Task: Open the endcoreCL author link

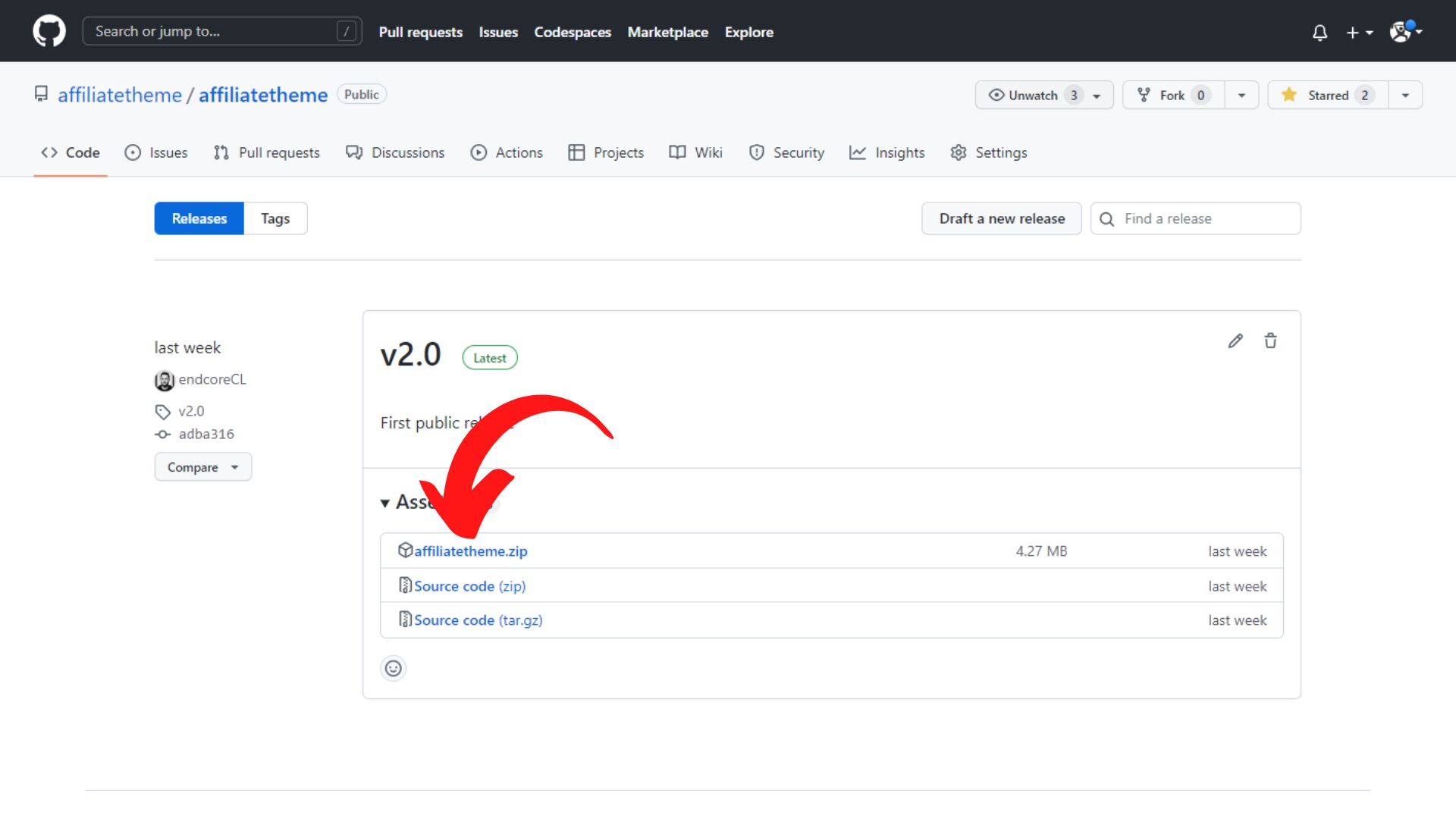Action: point(212,379)
